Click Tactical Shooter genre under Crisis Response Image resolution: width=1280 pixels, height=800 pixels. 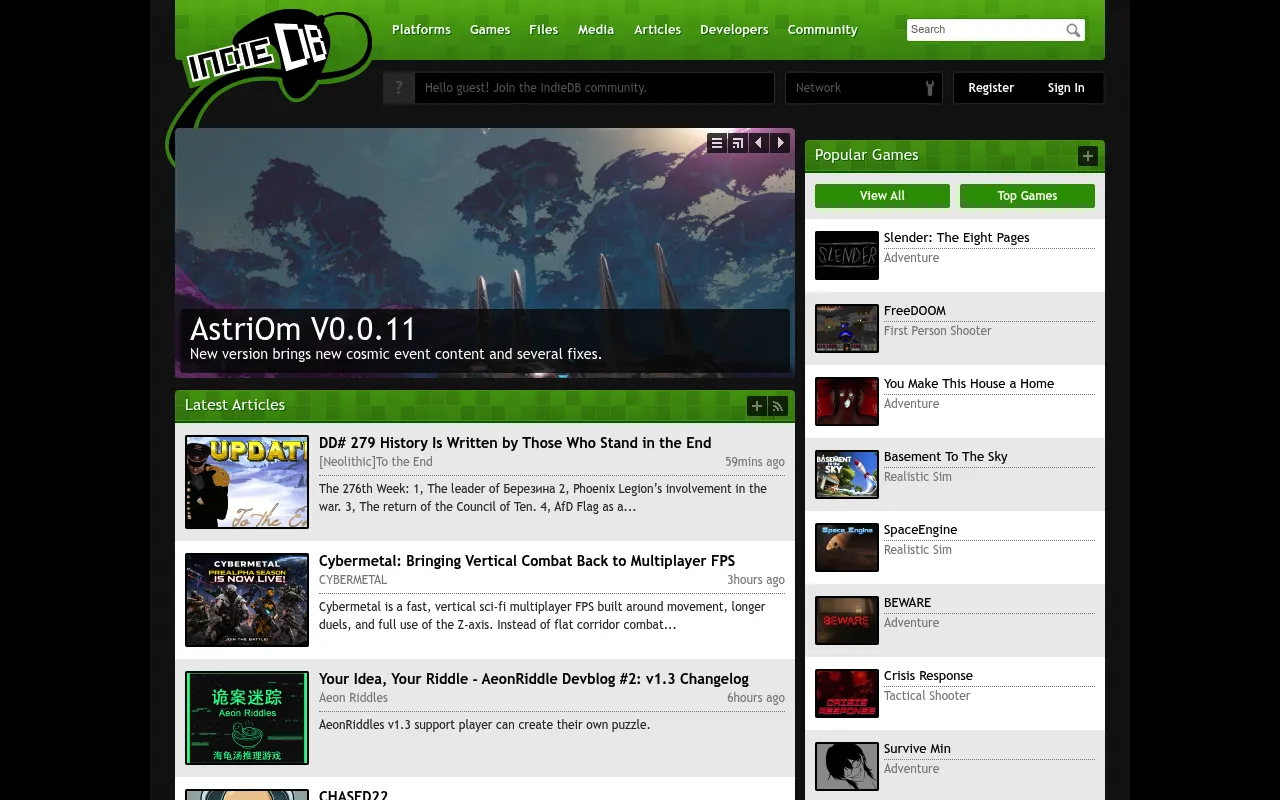click(x=927, y=696)
